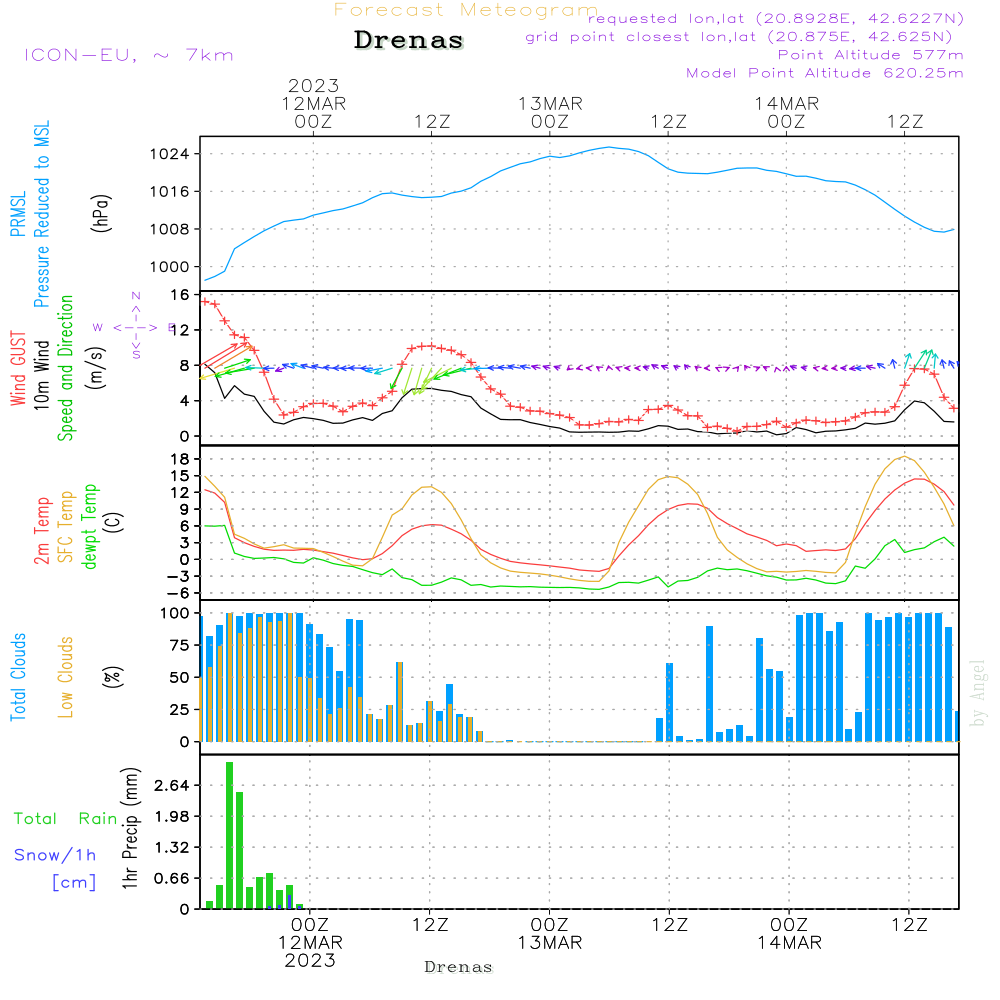Click the '2023' year label above the chart
The height and width of the screenshot is (1000, 1000).
pos(313,85)
